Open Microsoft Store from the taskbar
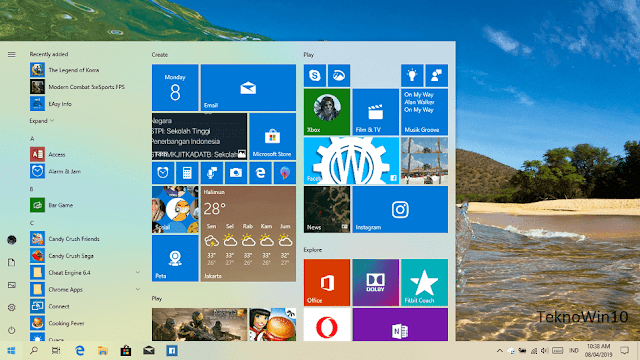This screenshot has width=640, height=360. (126, 351)
